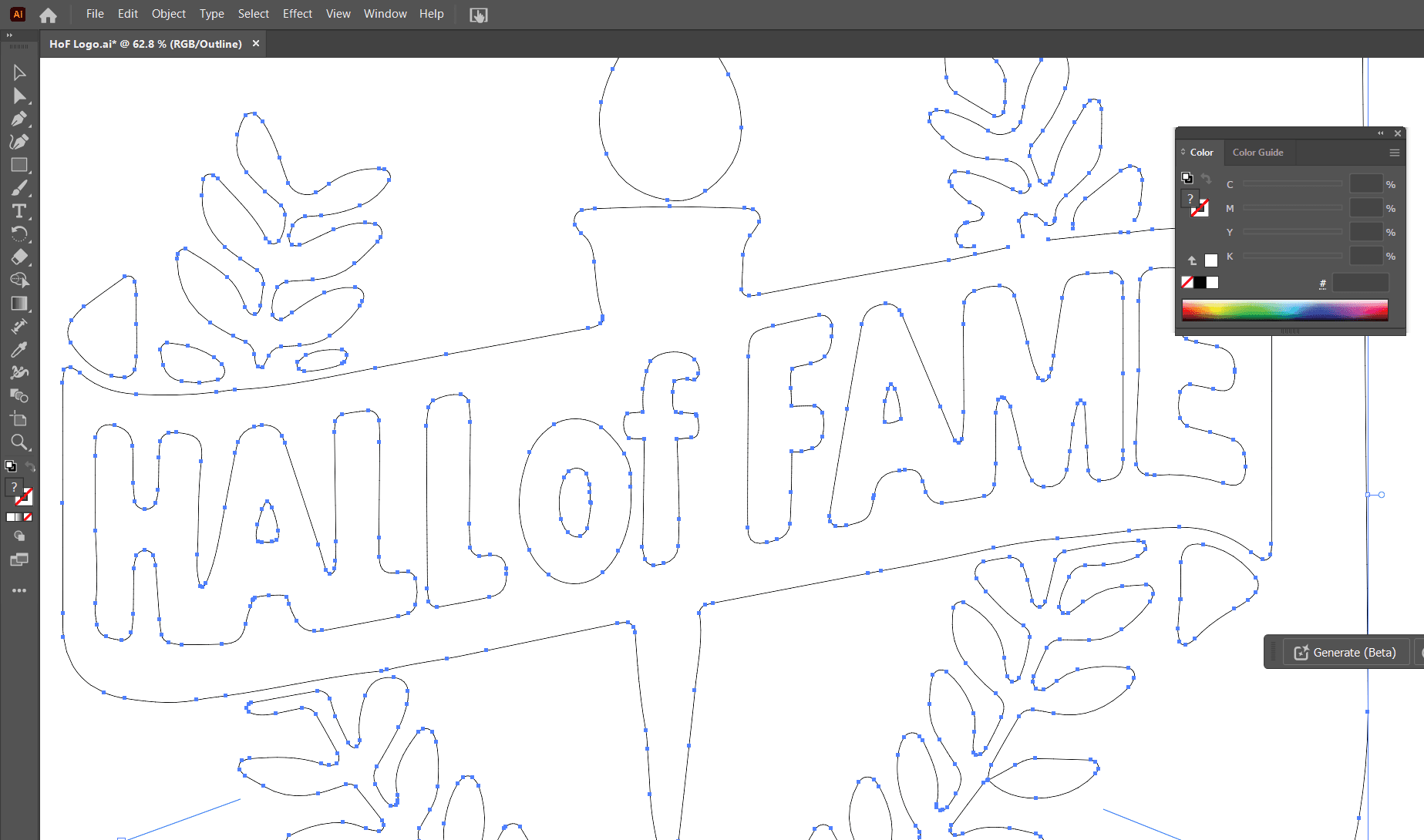Screen dimensions: 1424x840
Task: Select the Artboard tool
Action: (19, 419)
